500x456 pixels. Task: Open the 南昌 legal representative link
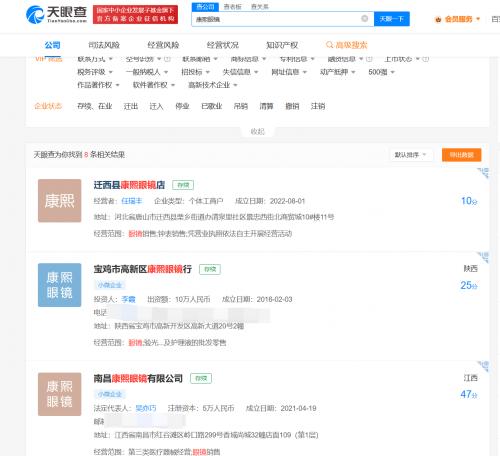tap(146, 408)
